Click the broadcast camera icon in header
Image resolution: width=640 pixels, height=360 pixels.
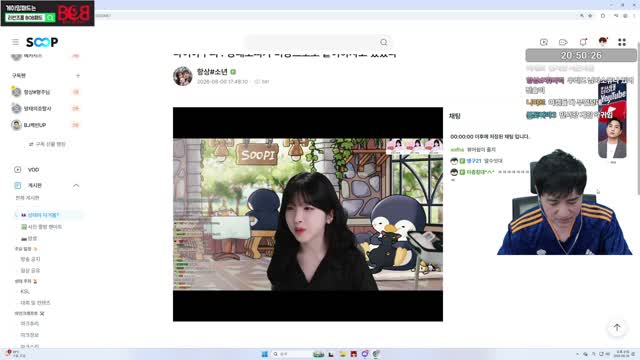coord(563,42)
